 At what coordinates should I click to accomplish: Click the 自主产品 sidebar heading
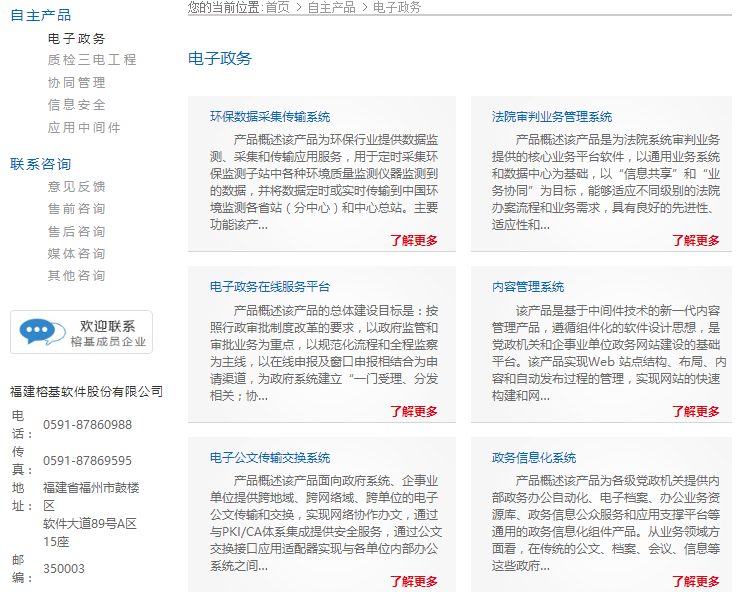[x=40, y=15]
